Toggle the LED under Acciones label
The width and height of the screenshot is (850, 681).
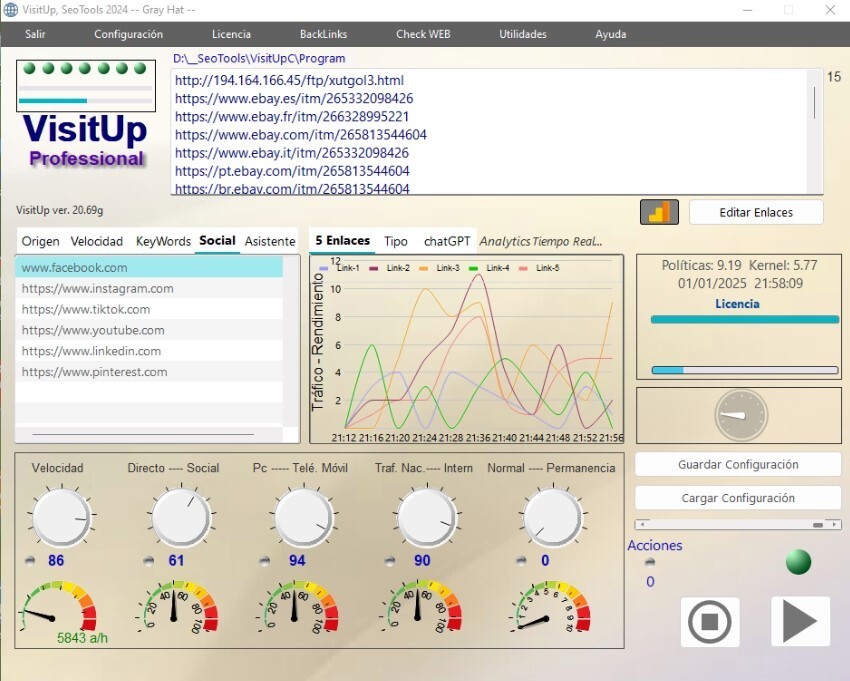coord(650,562)
